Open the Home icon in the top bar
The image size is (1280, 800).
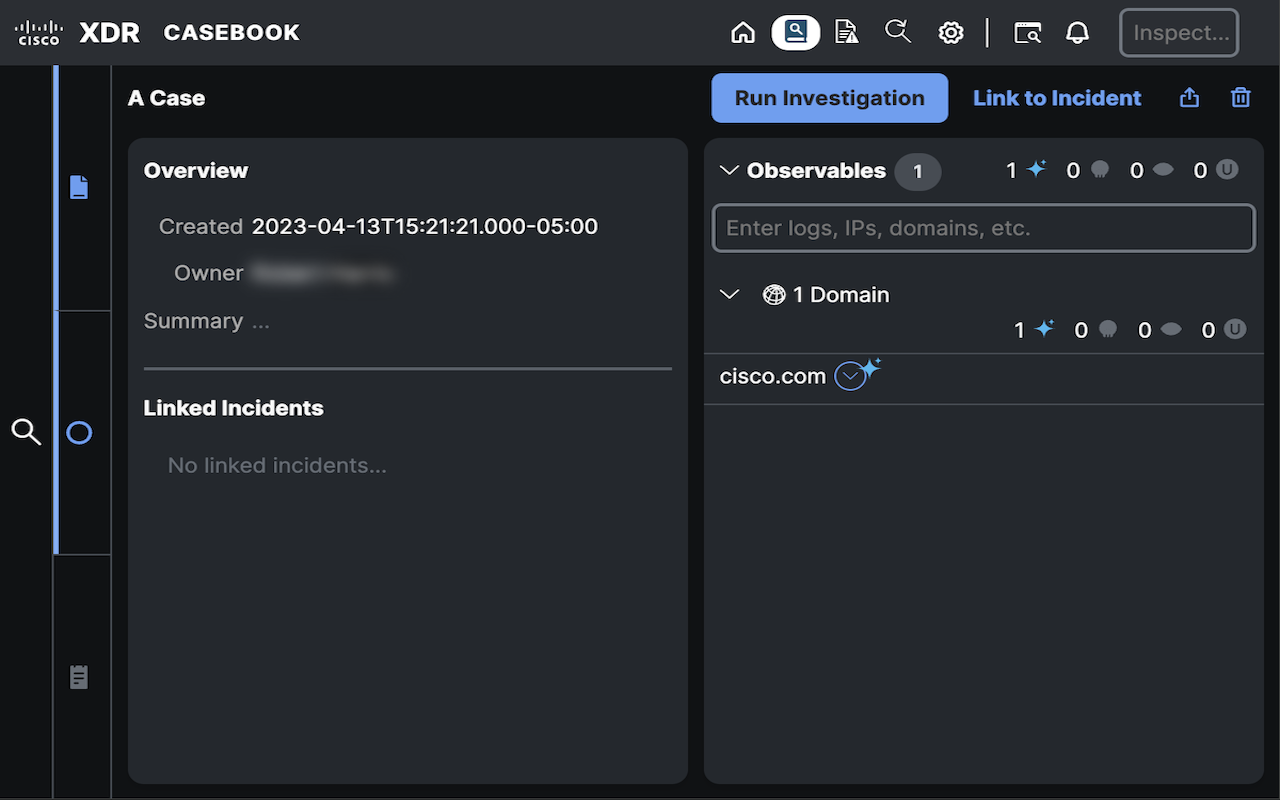coord(743,33)
